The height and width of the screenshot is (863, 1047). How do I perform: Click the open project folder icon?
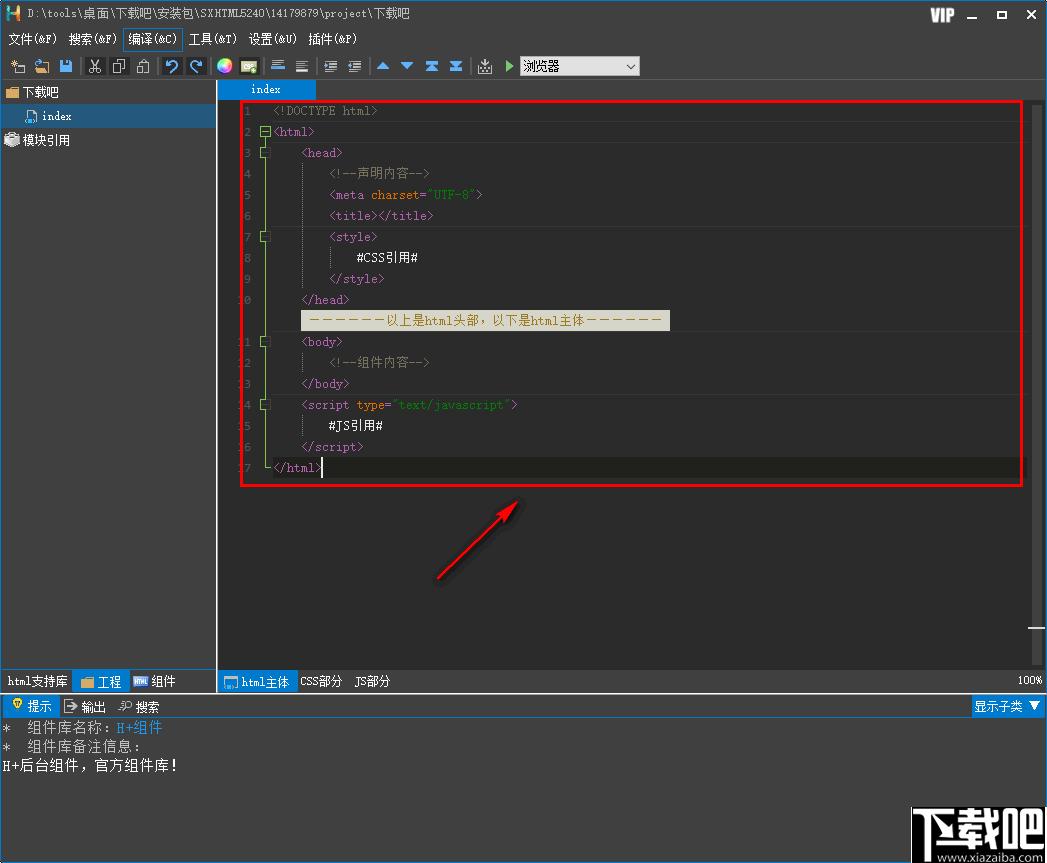[x=42, y=66]
